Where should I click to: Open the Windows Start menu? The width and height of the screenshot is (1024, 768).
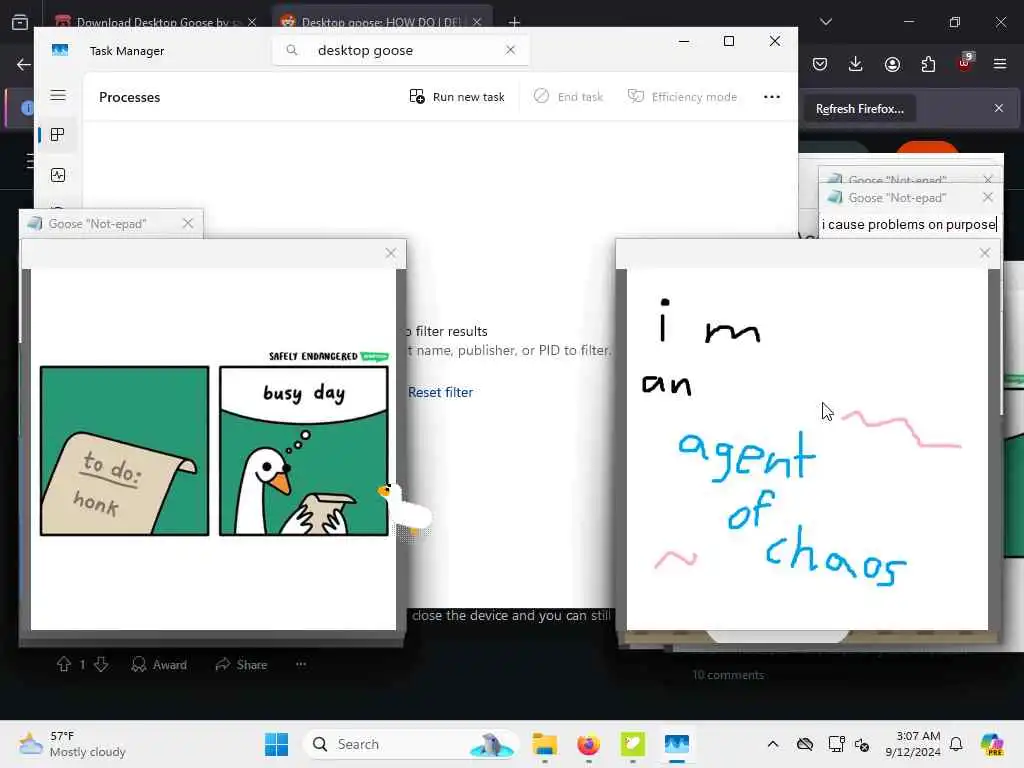click(x=276, y=744)
